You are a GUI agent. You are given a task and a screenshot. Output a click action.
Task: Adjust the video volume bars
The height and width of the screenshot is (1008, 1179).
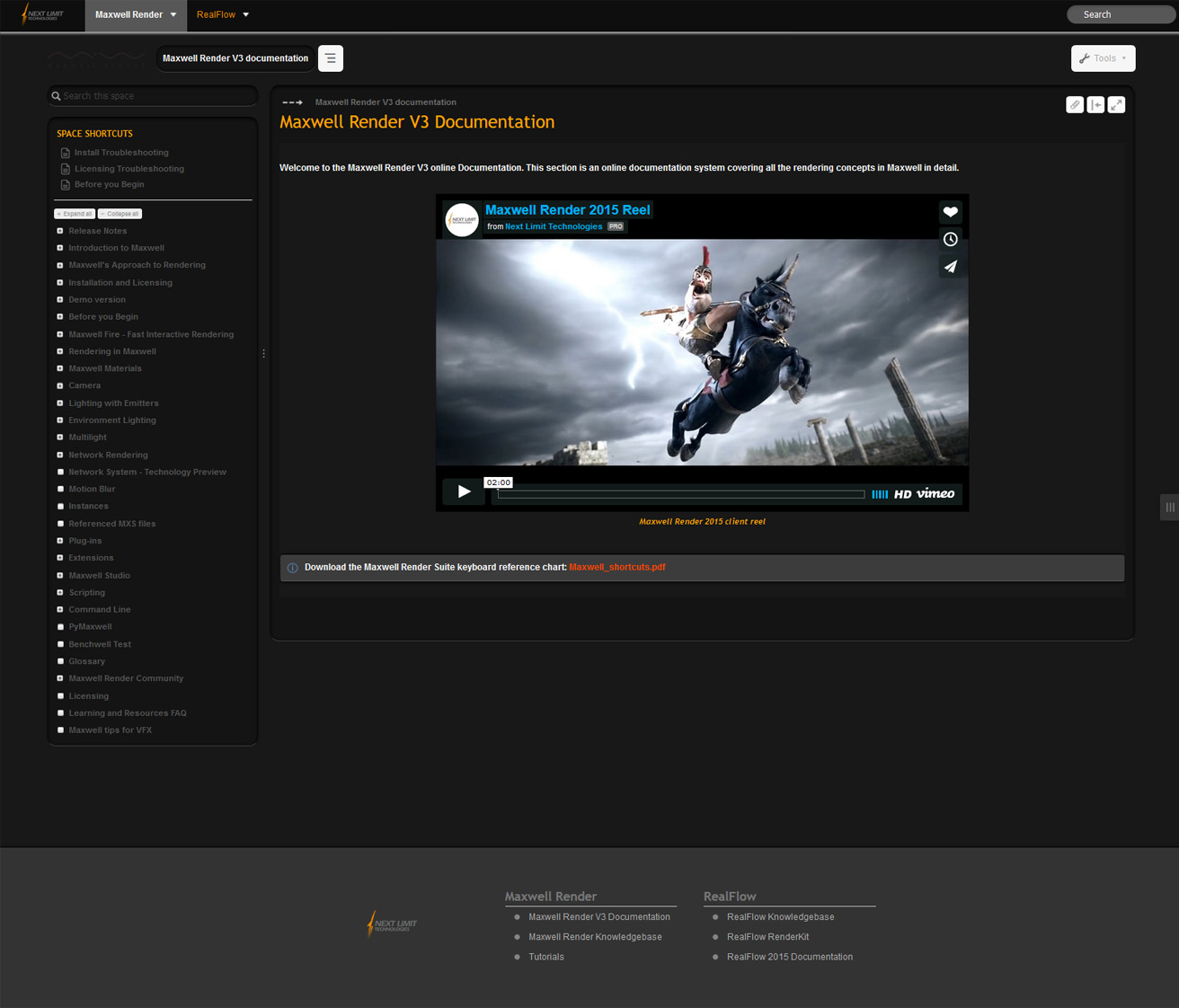(880, 494)
